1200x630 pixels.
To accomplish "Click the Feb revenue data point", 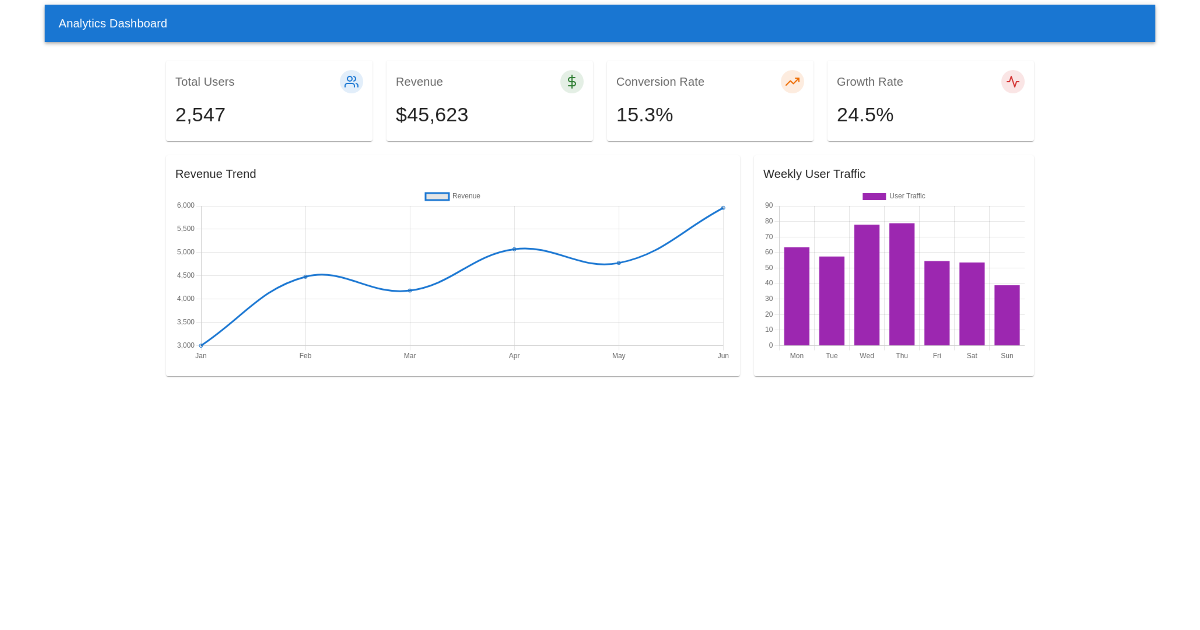I will (x=305, y=277).
